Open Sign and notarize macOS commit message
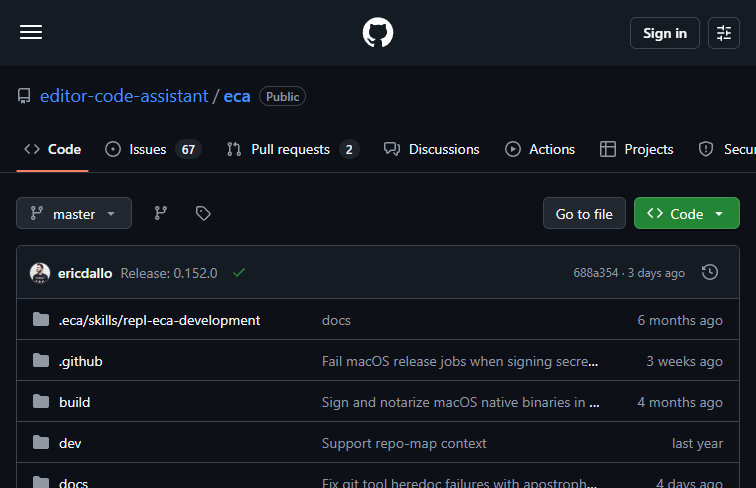Viewport: 756px width, 488px height. (x=460, y=402)
